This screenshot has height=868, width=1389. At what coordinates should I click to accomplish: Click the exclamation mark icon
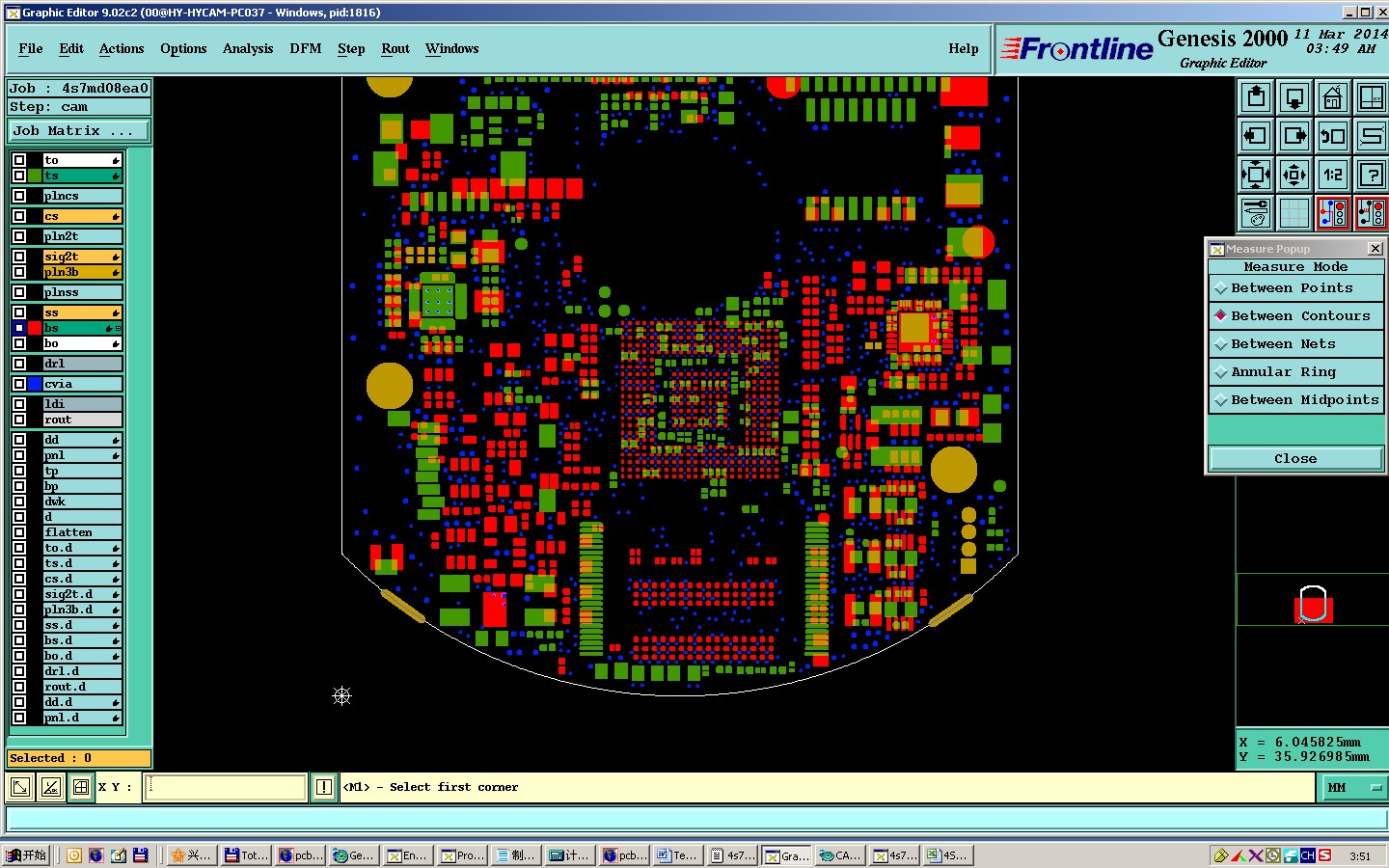[324, 788]
